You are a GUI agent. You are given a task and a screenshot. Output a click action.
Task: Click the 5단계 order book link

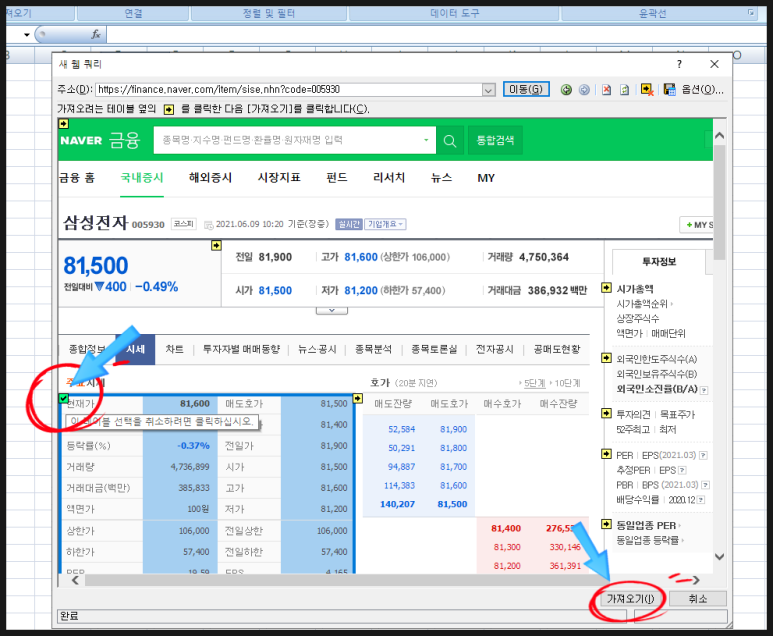tap(534, 383)
